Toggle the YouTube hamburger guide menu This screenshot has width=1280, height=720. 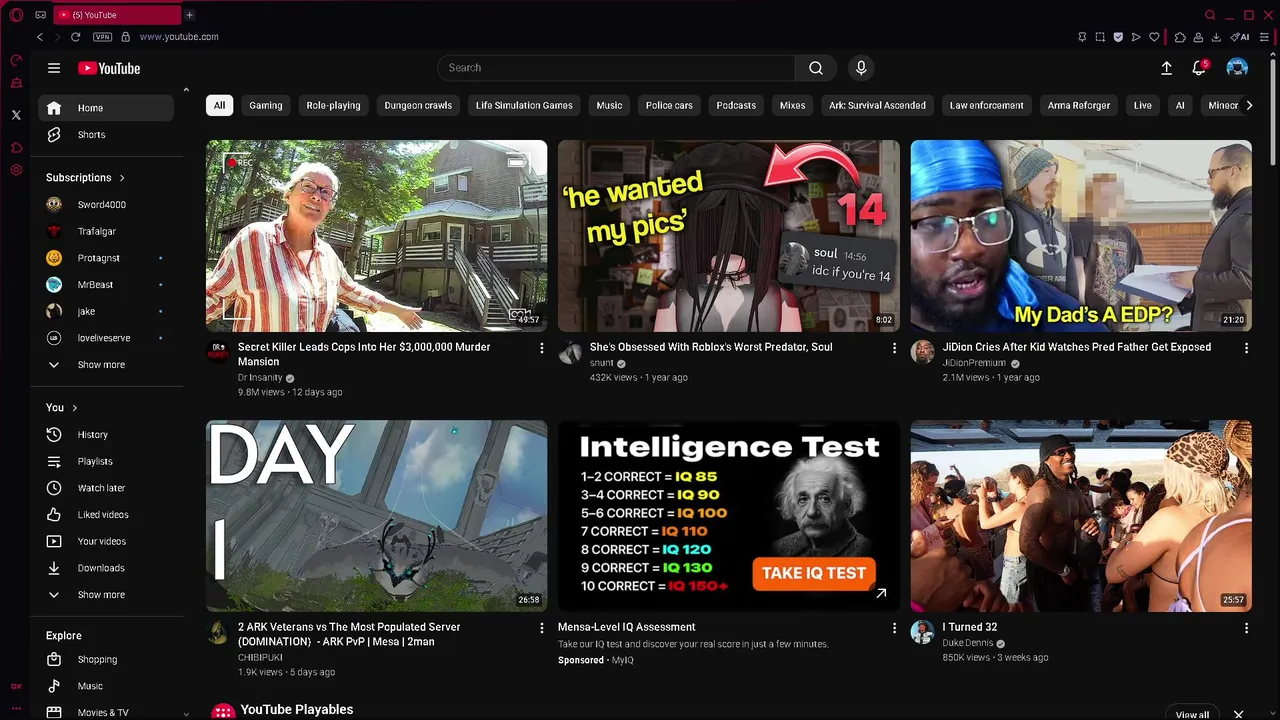(x=54, y=68)
